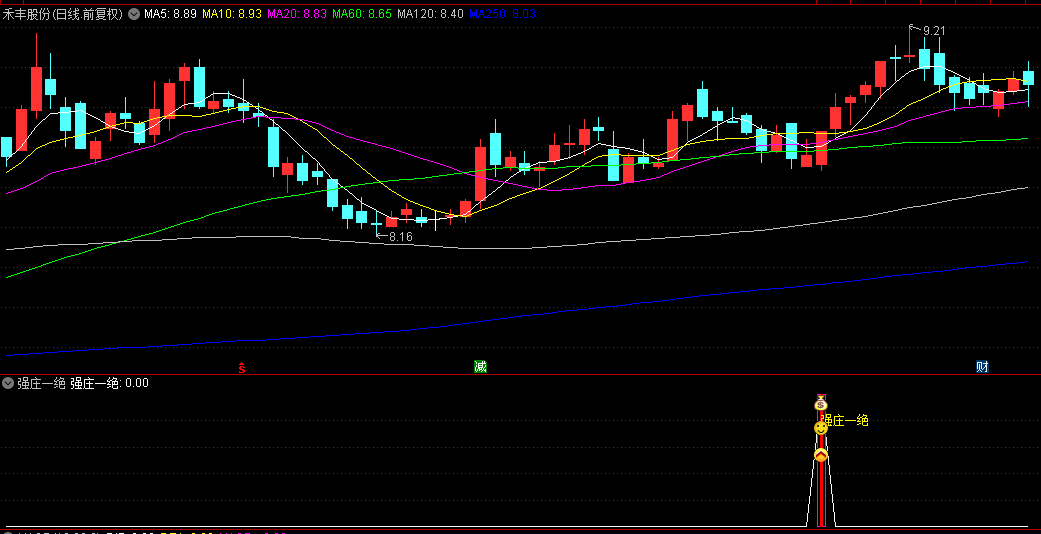Image resolution: width=1041 pixels, height=534 pixels.
Task: Click the 8.16 low price label
Action: [400, 236]
